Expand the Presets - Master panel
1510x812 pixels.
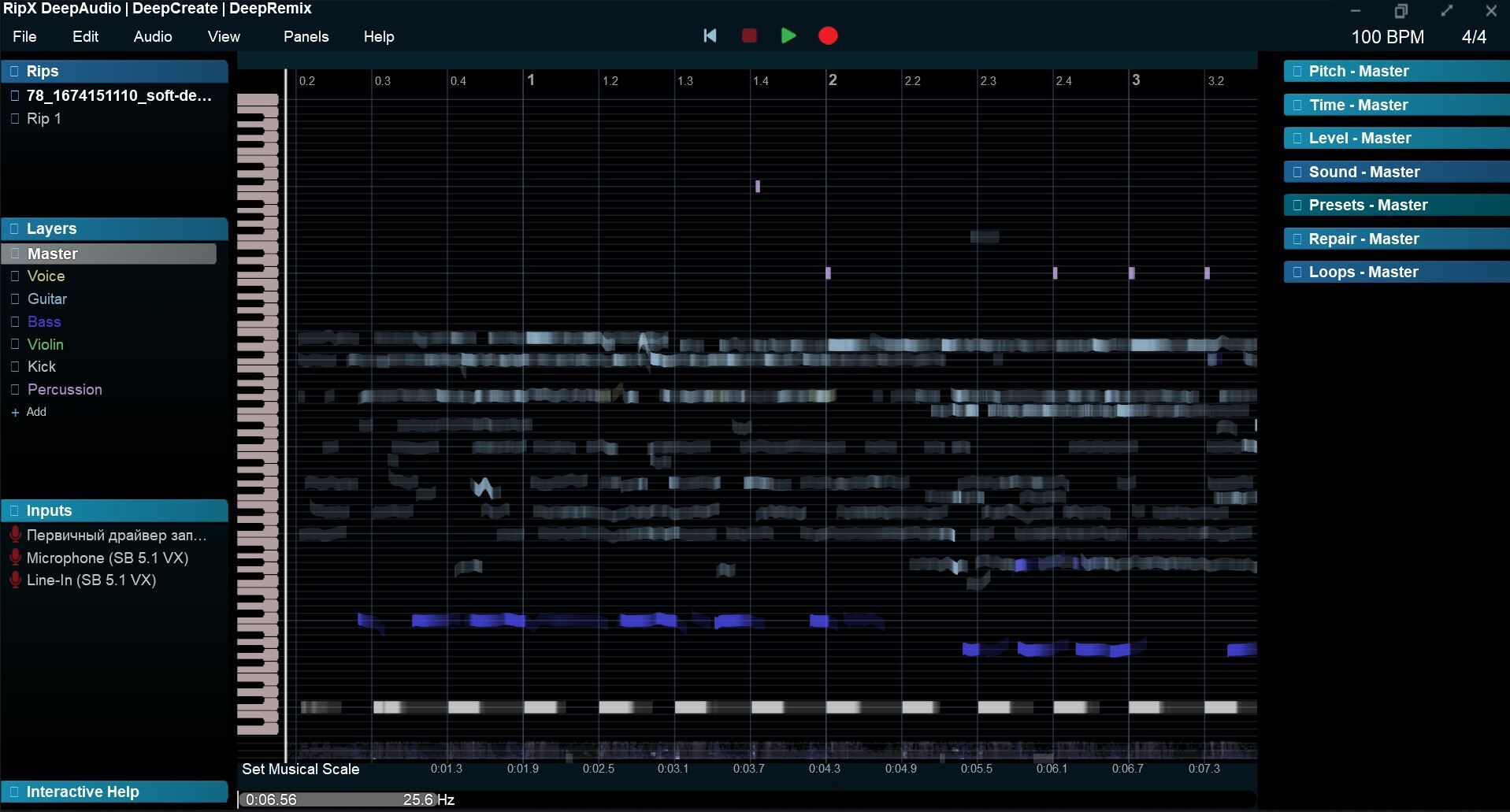tap(1397, 205)
